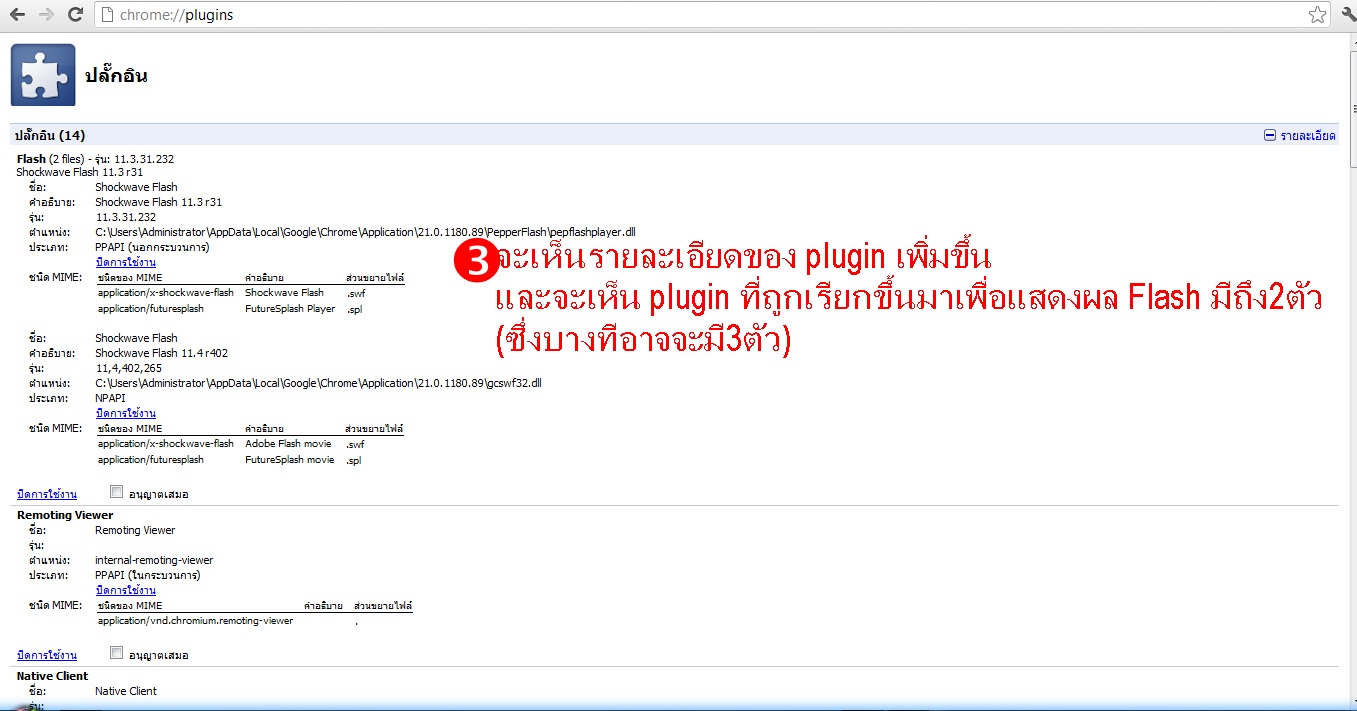The image size is (1357, 711).
Task: Click Adobe Flash movie description cell
Action: (288, 444)
